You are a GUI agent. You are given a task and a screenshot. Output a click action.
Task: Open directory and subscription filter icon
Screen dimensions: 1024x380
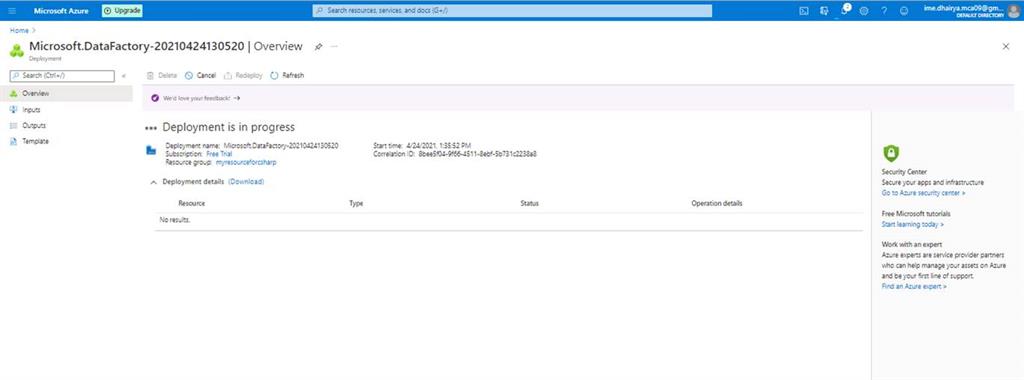pos(824,10)
